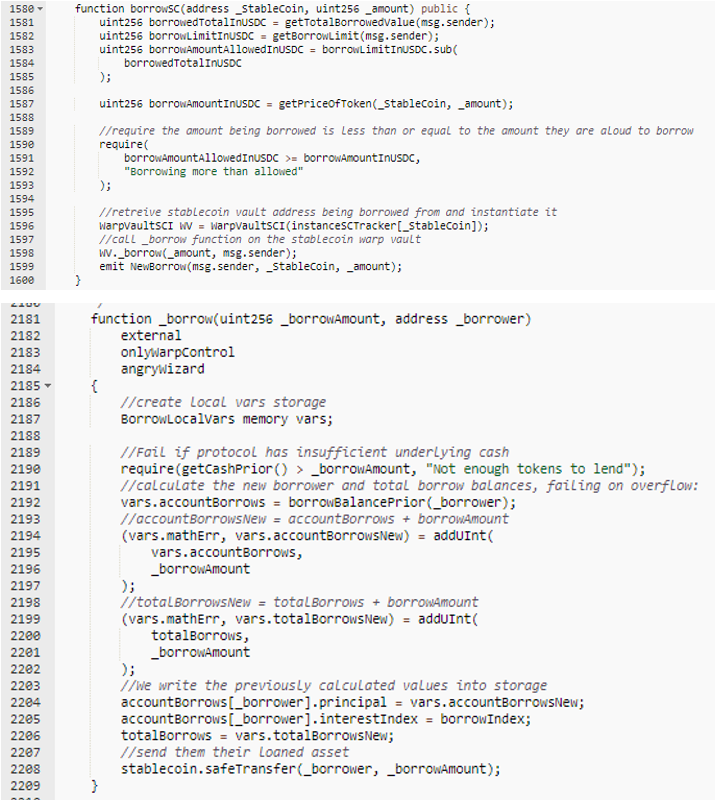Select line number 1596 in gutter
Viewport: 715px width, 800px height.
(x=21, y=226)
